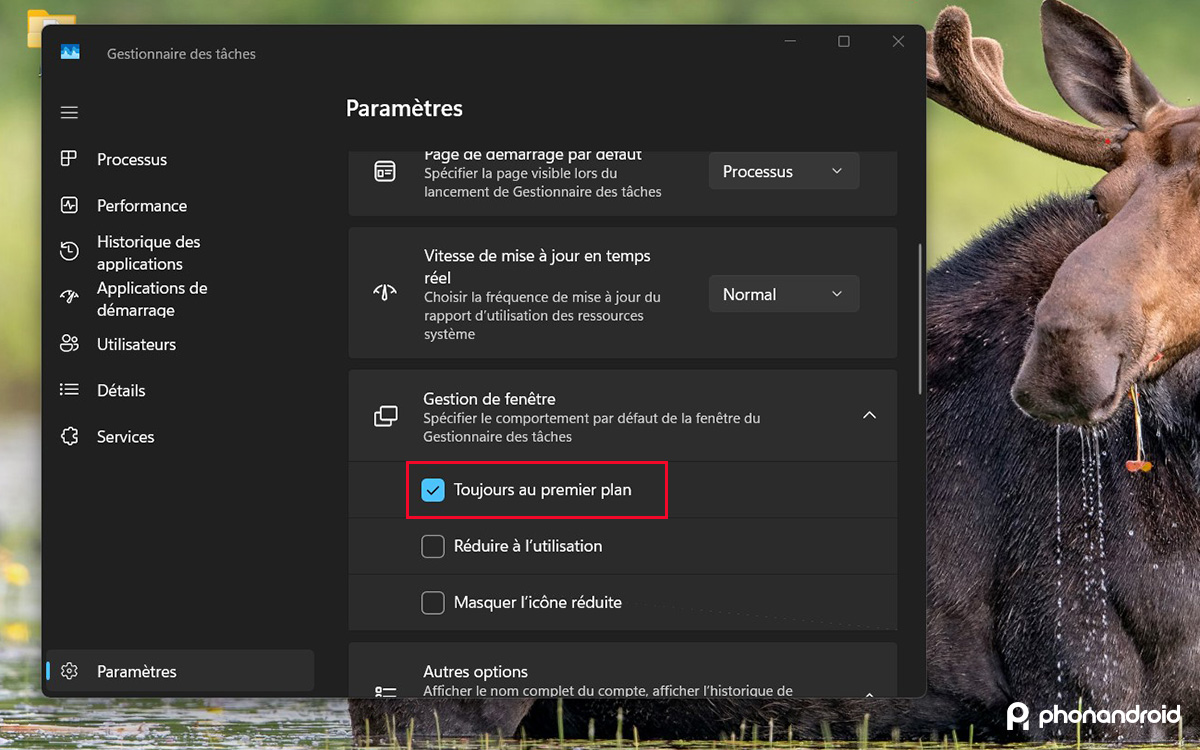
Task: Uncheck Toujours au premier plan
Action: click(x=433, y=490)
